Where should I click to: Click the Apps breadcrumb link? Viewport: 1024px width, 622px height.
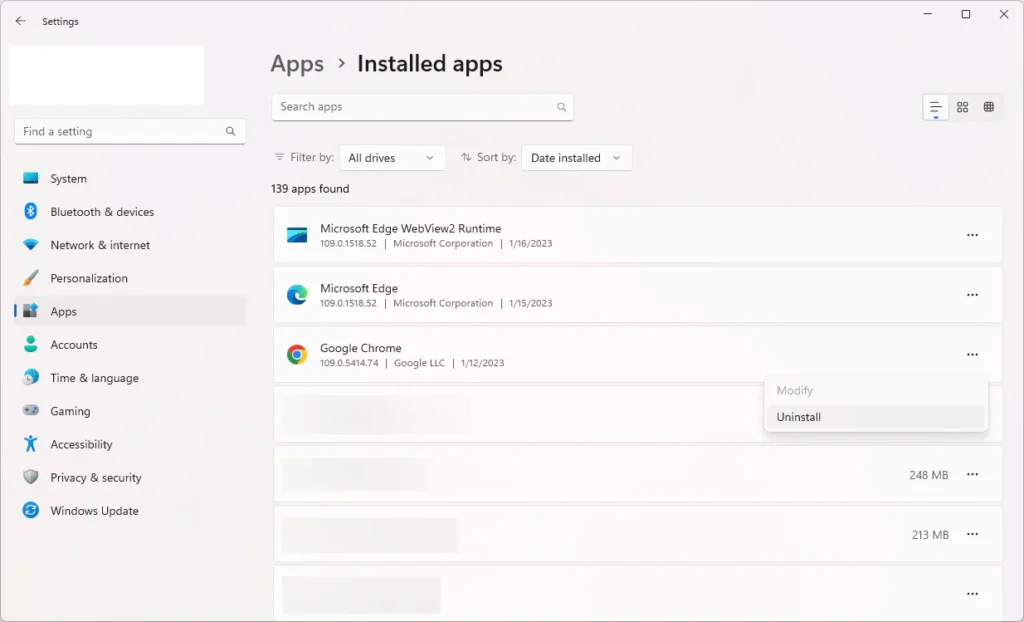coord(297,64)
